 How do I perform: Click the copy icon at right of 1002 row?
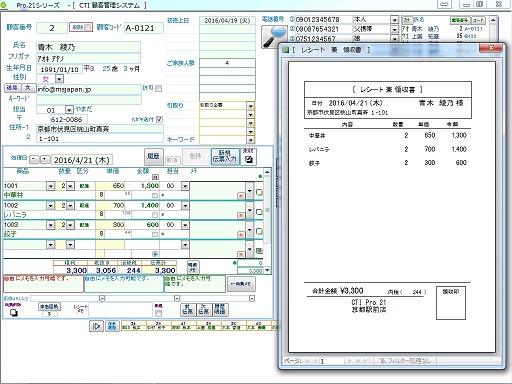click(259, 212)
